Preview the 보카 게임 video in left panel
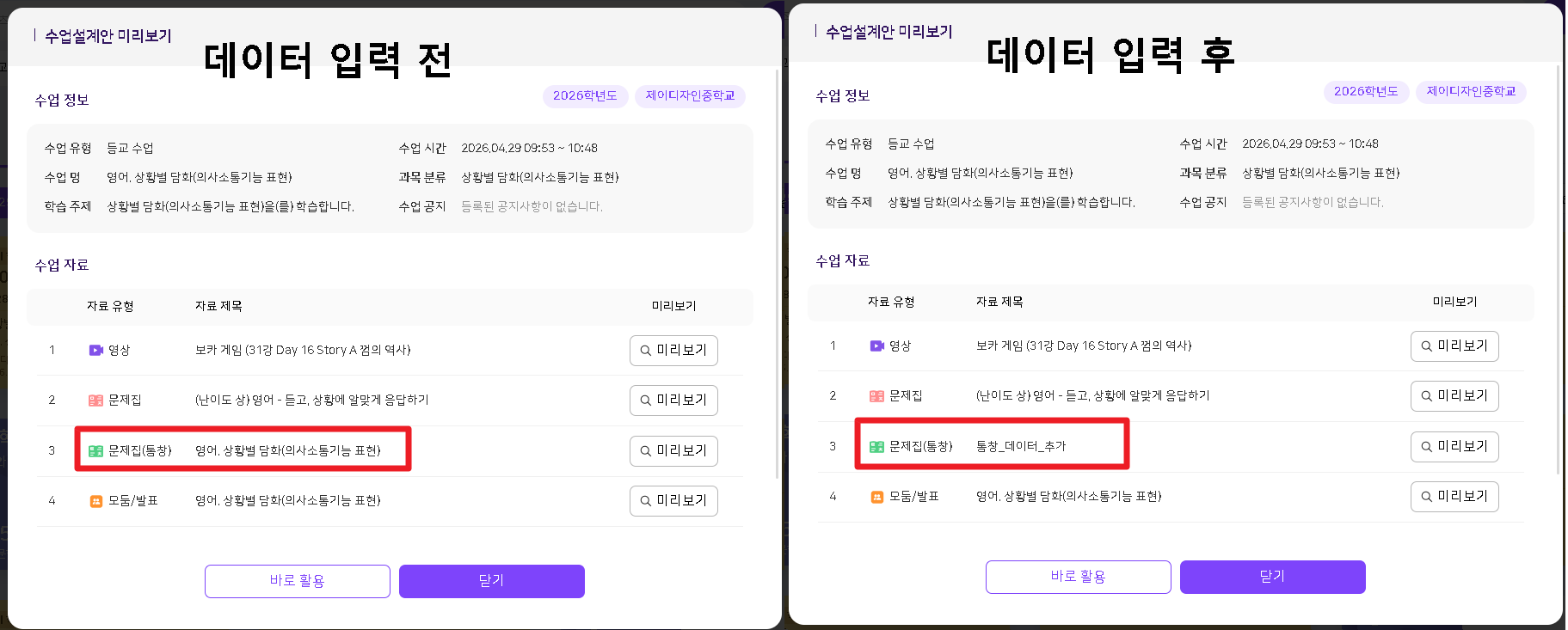This screenshot has height=630, width=1568. point(673,350)
